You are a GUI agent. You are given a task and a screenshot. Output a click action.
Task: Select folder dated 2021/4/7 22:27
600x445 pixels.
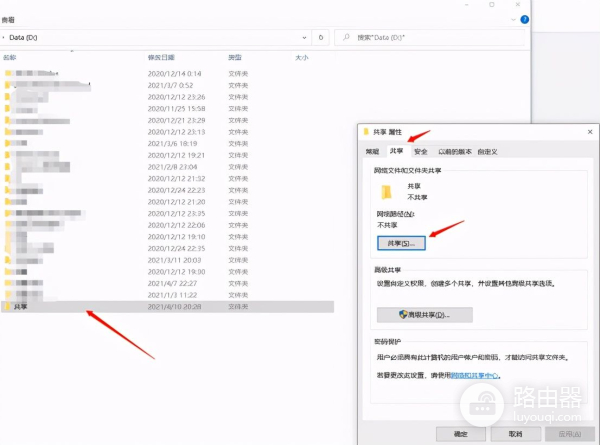[167, 284]
